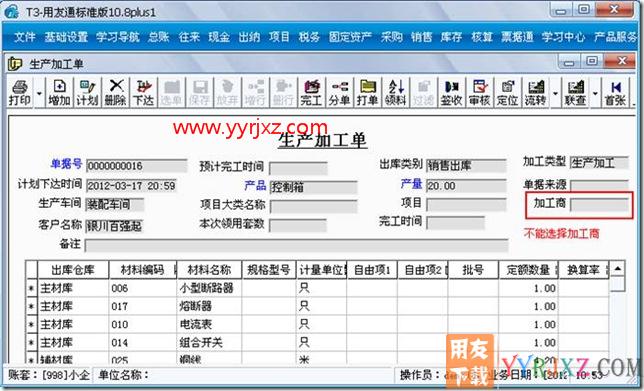Select the cell 小型断路器
Screen dimensions: 644x391
tap(209, 288)
